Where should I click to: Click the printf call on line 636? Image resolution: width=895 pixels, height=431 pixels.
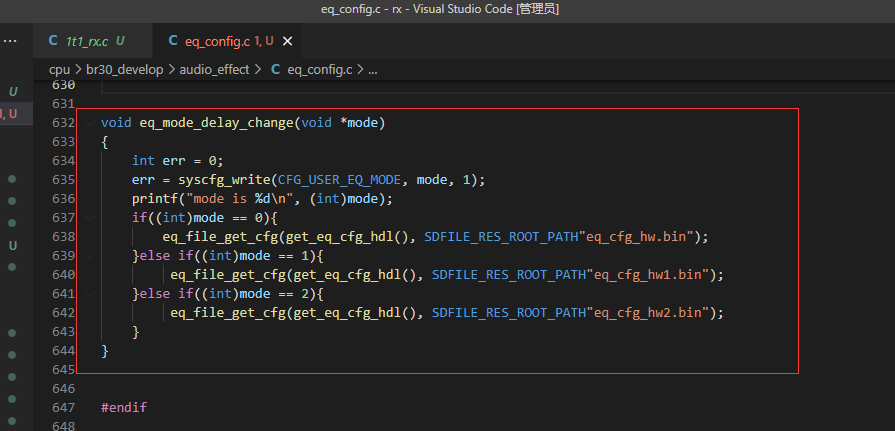pyautogui.click(x=155, y=199)
